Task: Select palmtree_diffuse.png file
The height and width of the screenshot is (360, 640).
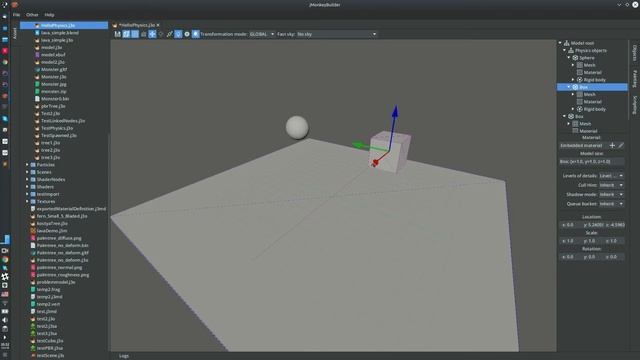Action: click(59, 238)
